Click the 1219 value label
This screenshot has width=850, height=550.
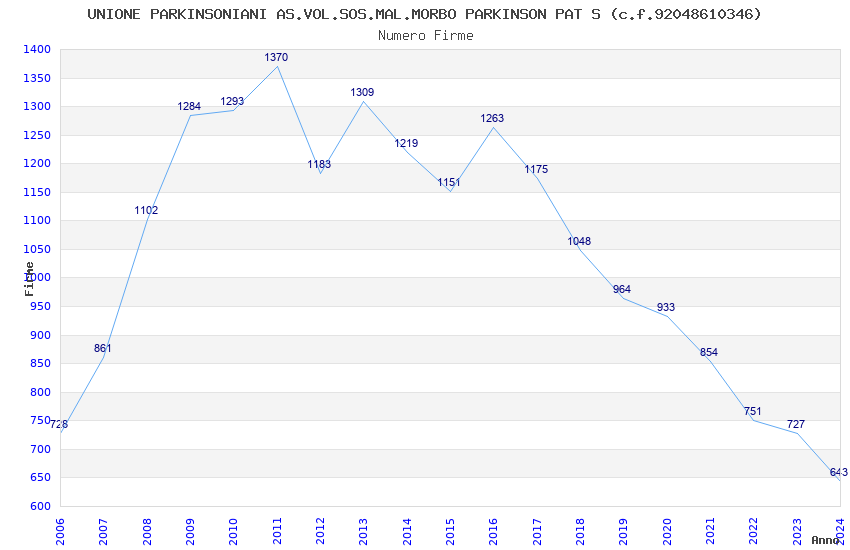coord(406,144)
